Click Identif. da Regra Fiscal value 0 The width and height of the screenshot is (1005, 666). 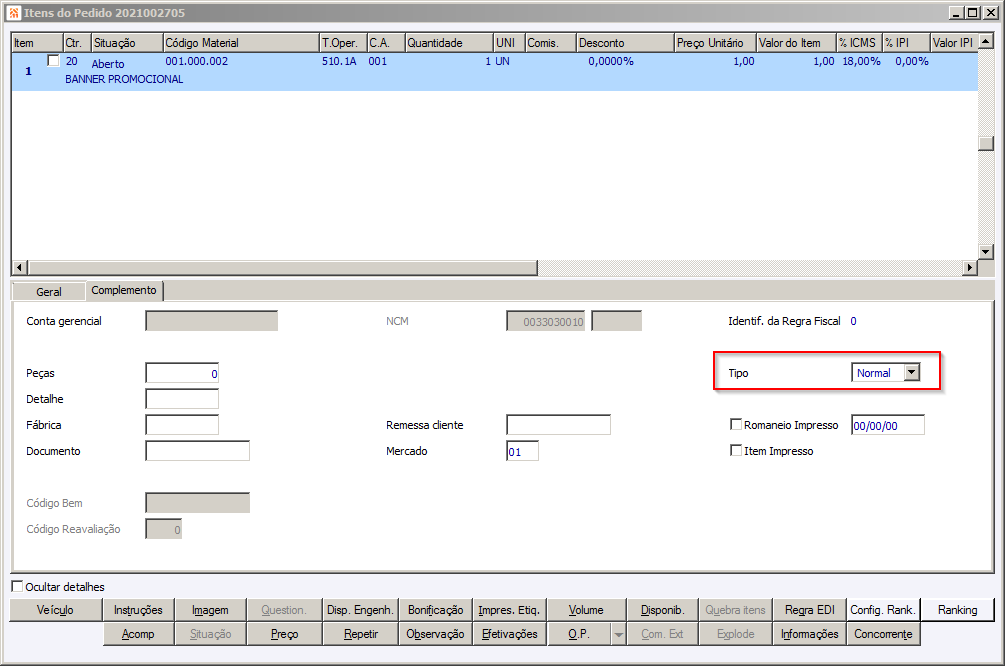853,321
